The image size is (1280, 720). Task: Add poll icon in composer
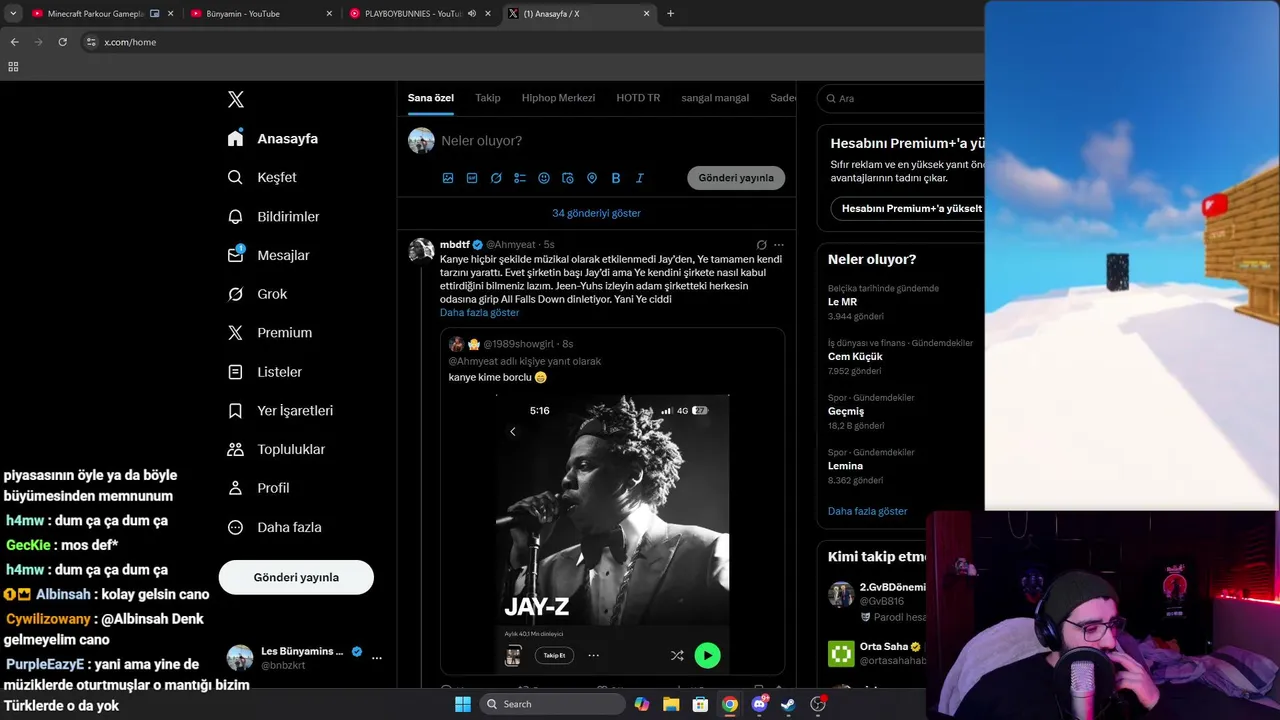coord(520,178)
